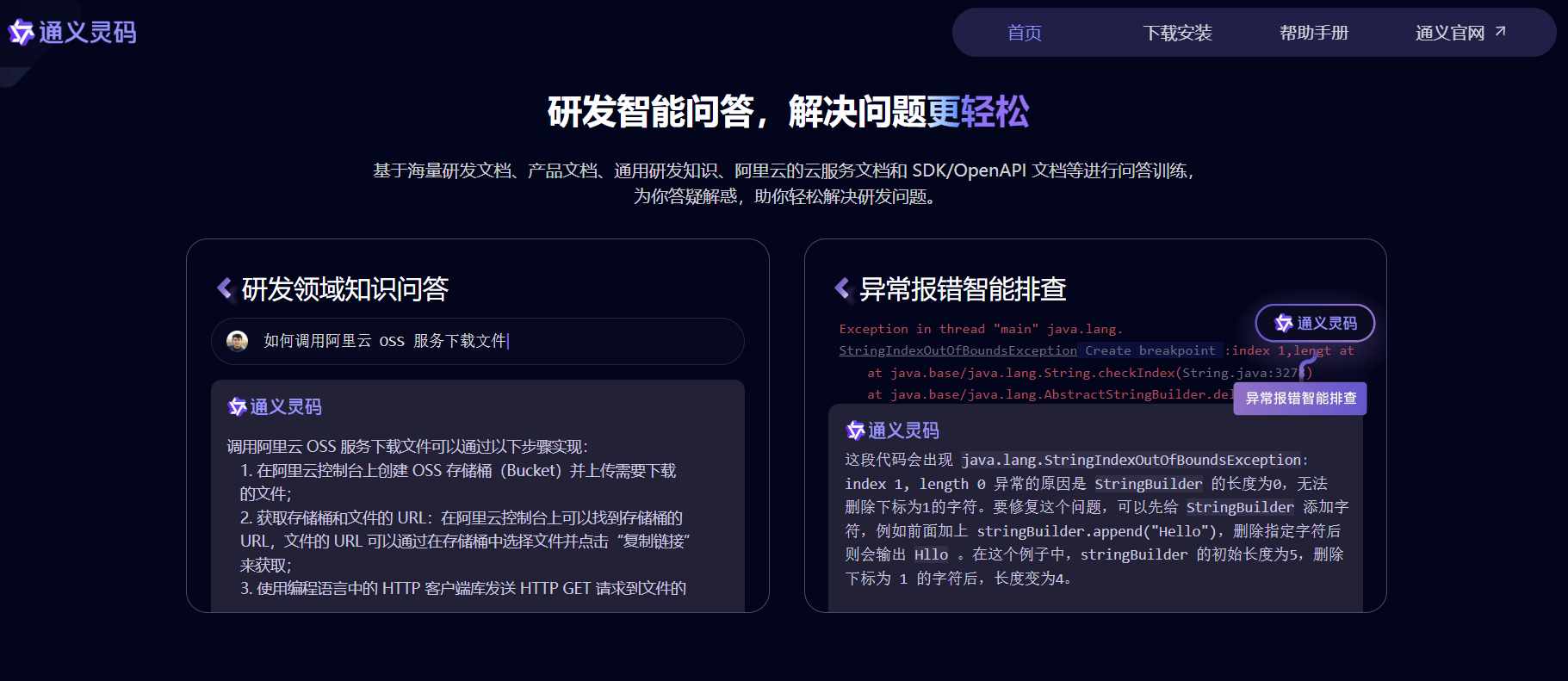This screenshot has height=681, width=1568.
Task: Click step 1 about creating an OSS 存储桶
Action: [458, 482]
